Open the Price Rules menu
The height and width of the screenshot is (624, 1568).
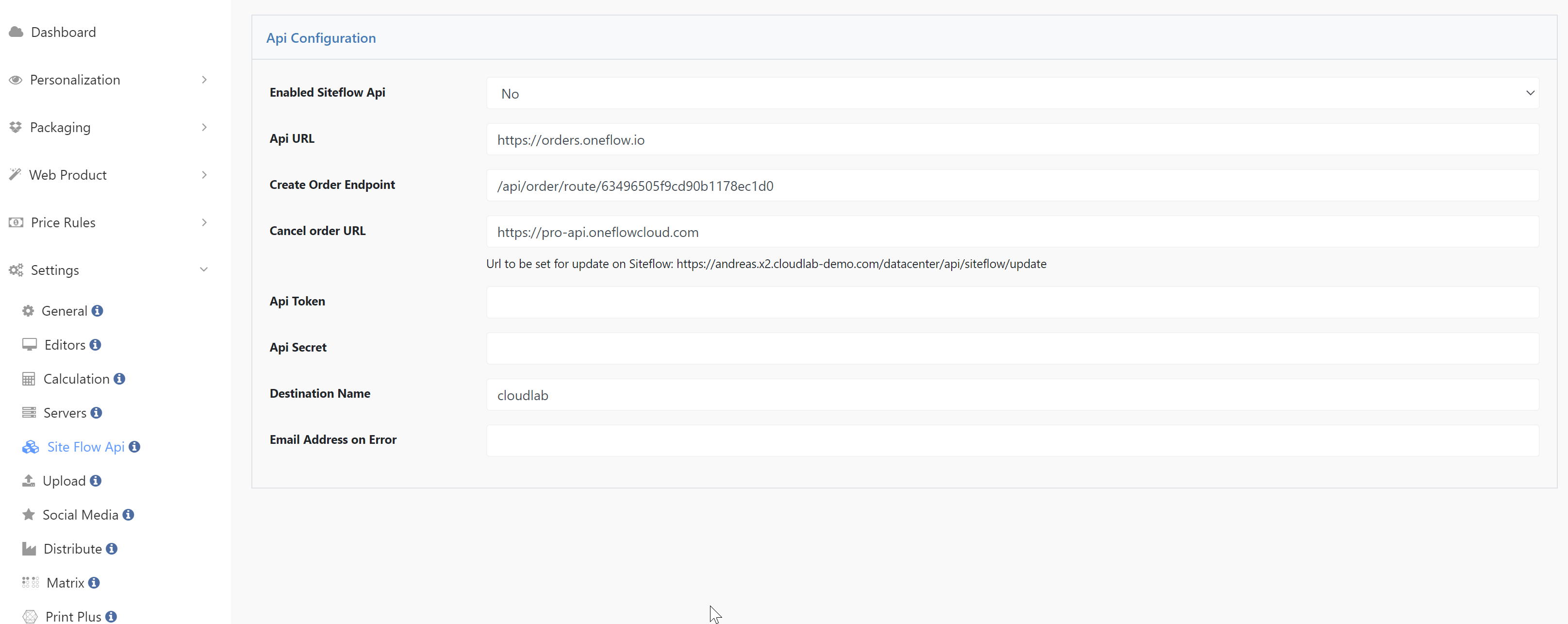click(x=63, y=223)
